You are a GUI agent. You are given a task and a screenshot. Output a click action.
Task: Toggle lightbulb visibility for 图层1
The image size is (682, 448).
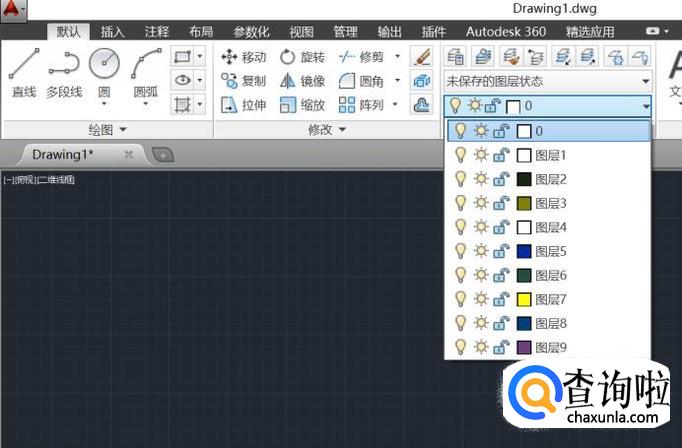click(x=460, y=155)
